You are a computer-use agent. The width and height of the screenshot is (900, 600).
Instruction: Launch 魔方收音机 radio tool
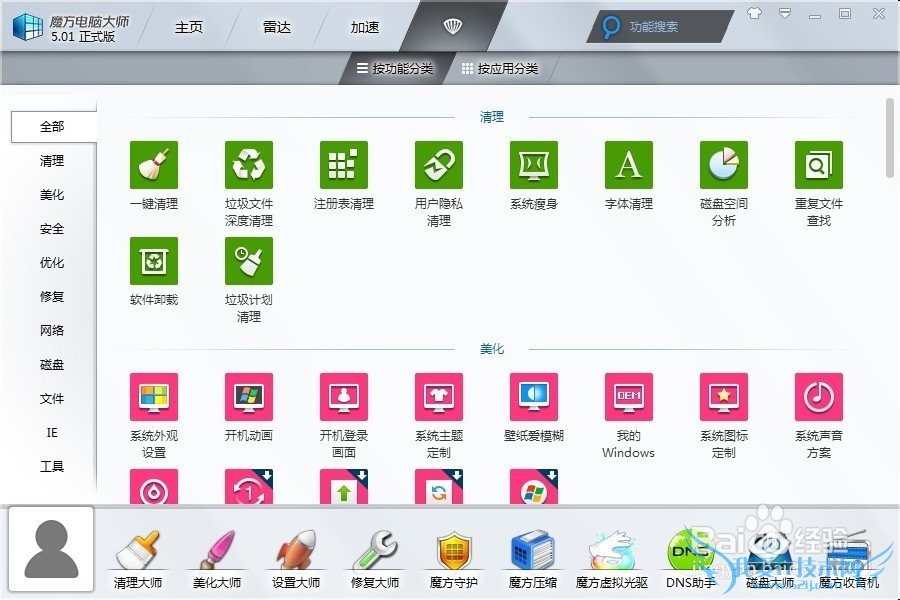pos(848,559)
